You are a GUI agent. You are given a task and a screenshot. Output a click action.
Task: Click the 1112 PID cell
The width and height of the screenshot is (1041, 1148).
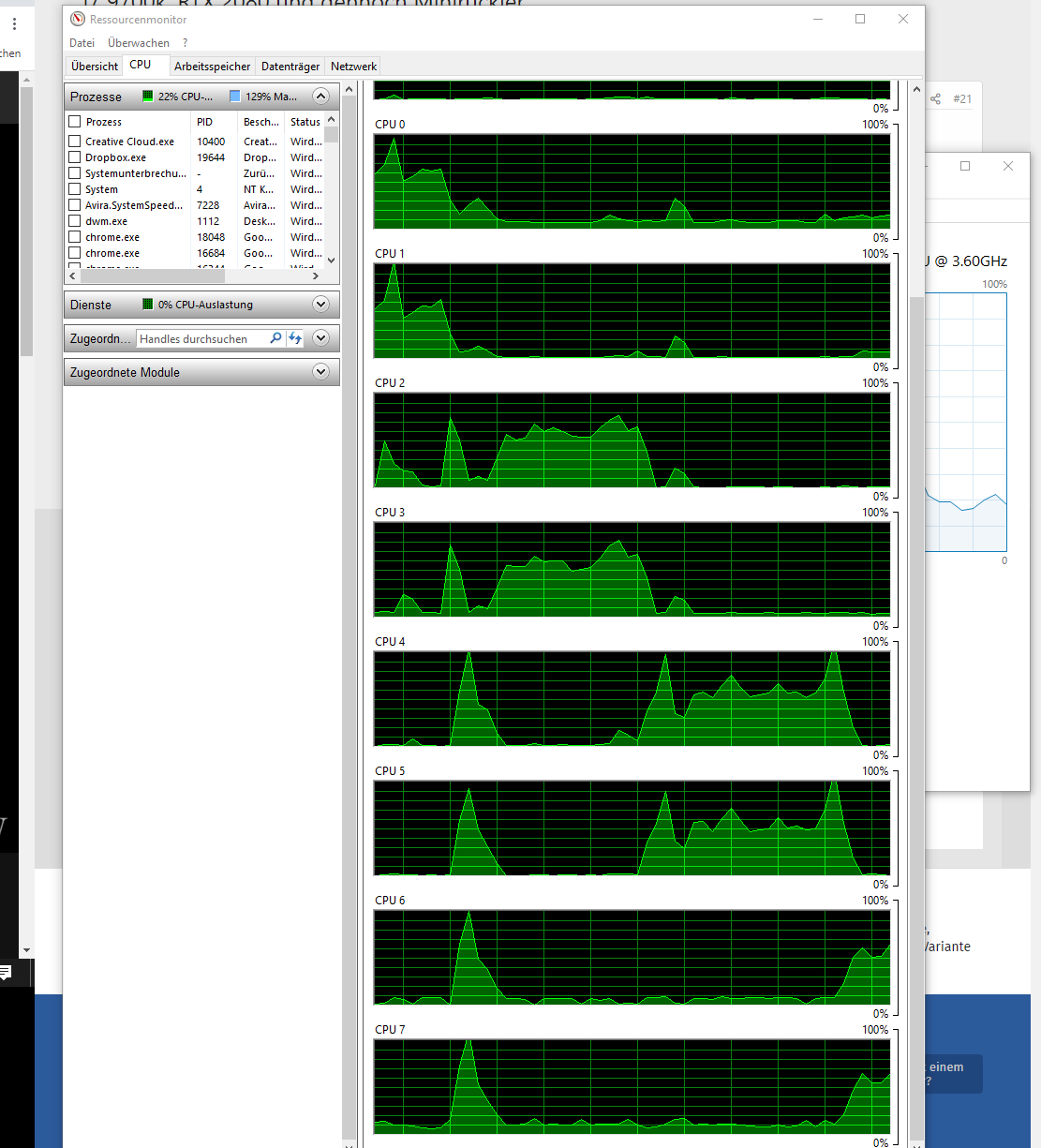click(x=208, y=221)
